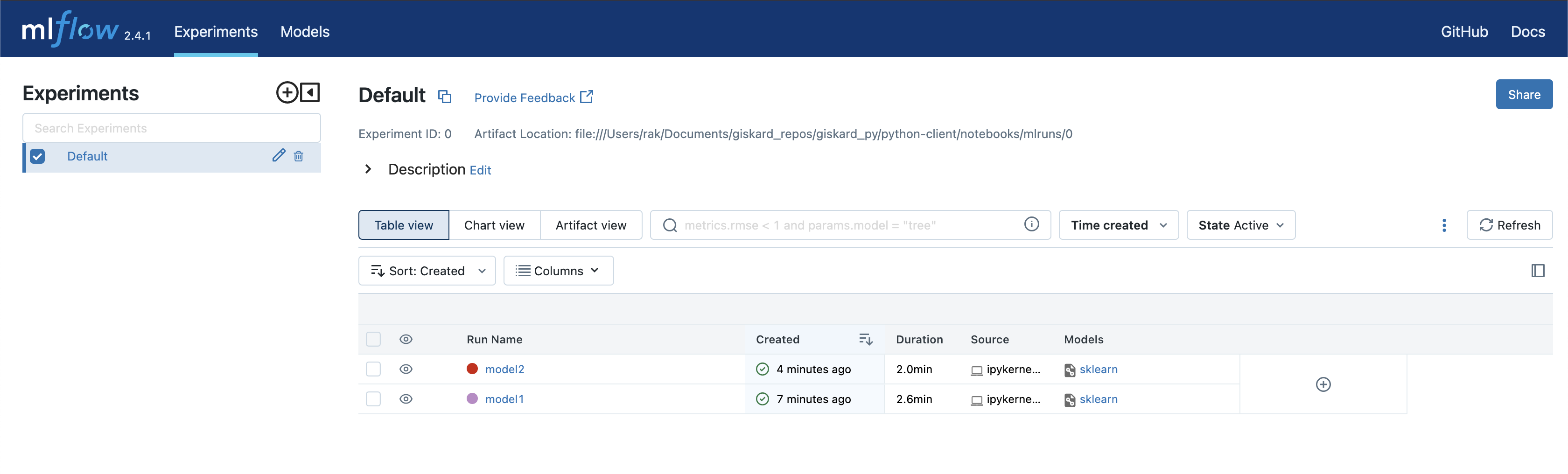This screenshot has height=474, width=1568.
Task: Check the model2 run checkbox
Action: (373, 369)
